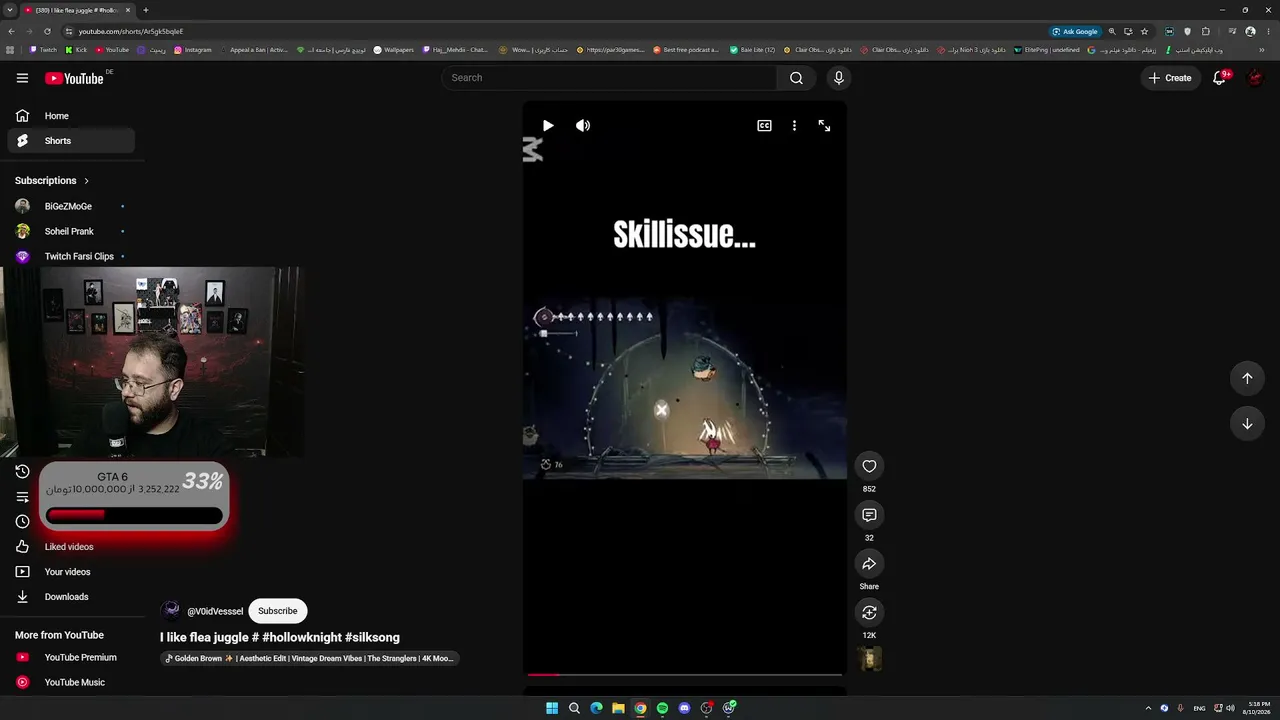Go to the next Short
Image resolution: width=1280 pixels, height=720 pixels.
click(x=1247, y=424)
